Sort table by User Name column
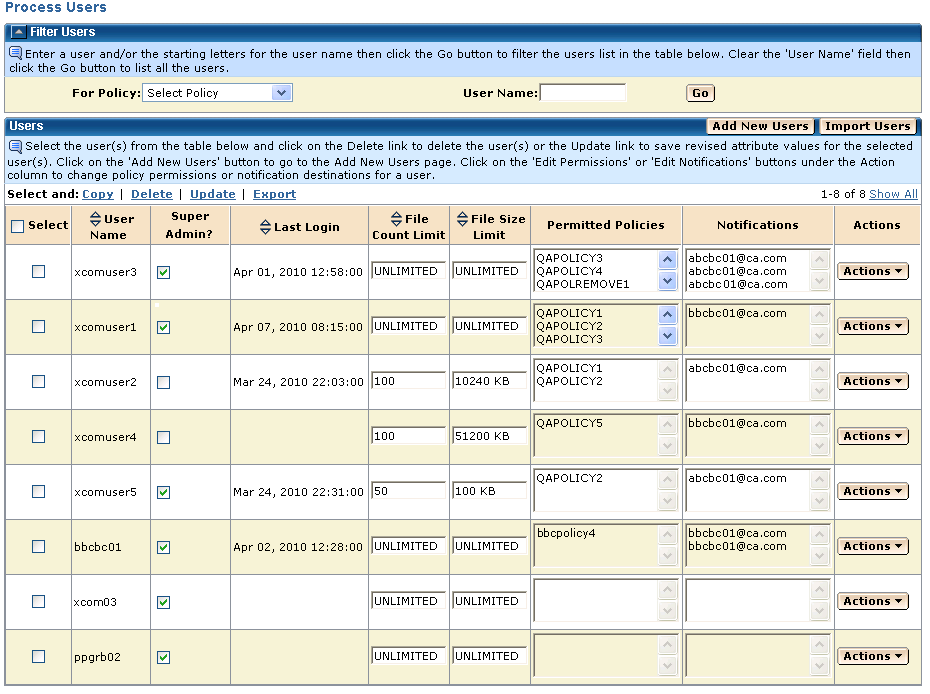The image size is (930, 694). [x=96, y=219]
